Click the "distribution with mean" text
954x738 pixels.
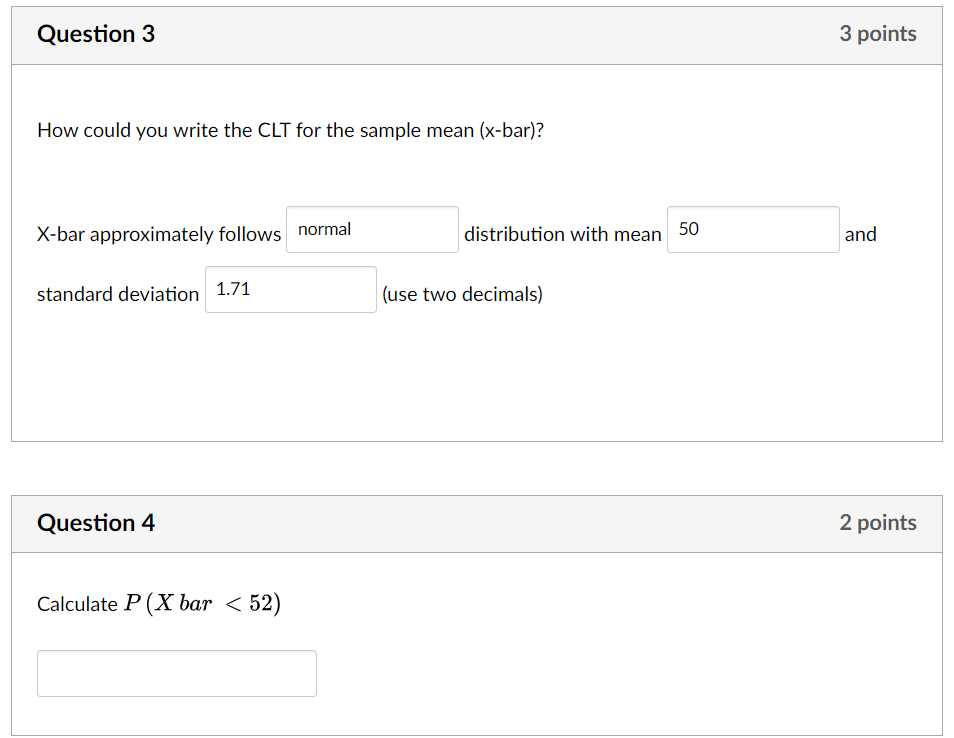[562, 235]
